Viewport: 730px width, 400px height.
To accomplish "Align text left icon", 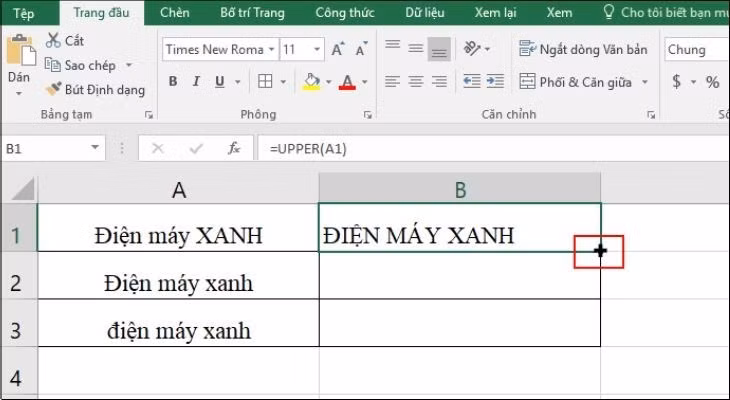I will tap(392, 82).
